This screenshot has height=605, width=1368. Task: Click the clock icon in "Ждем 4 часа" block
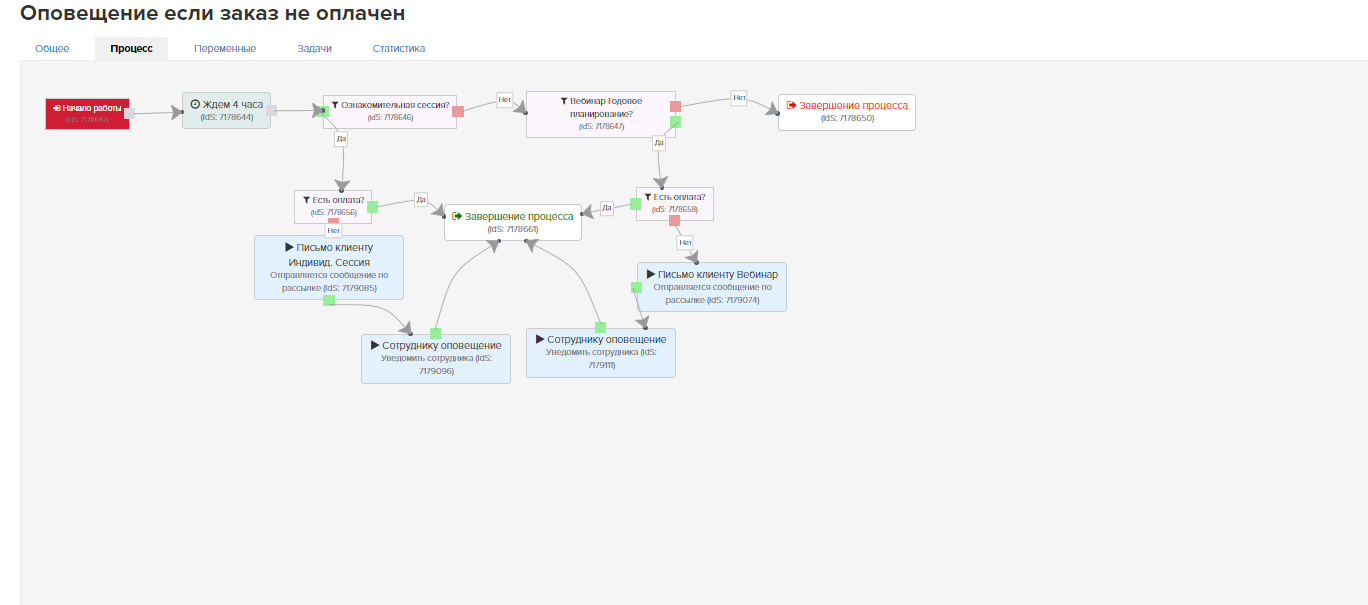point(195,104)
